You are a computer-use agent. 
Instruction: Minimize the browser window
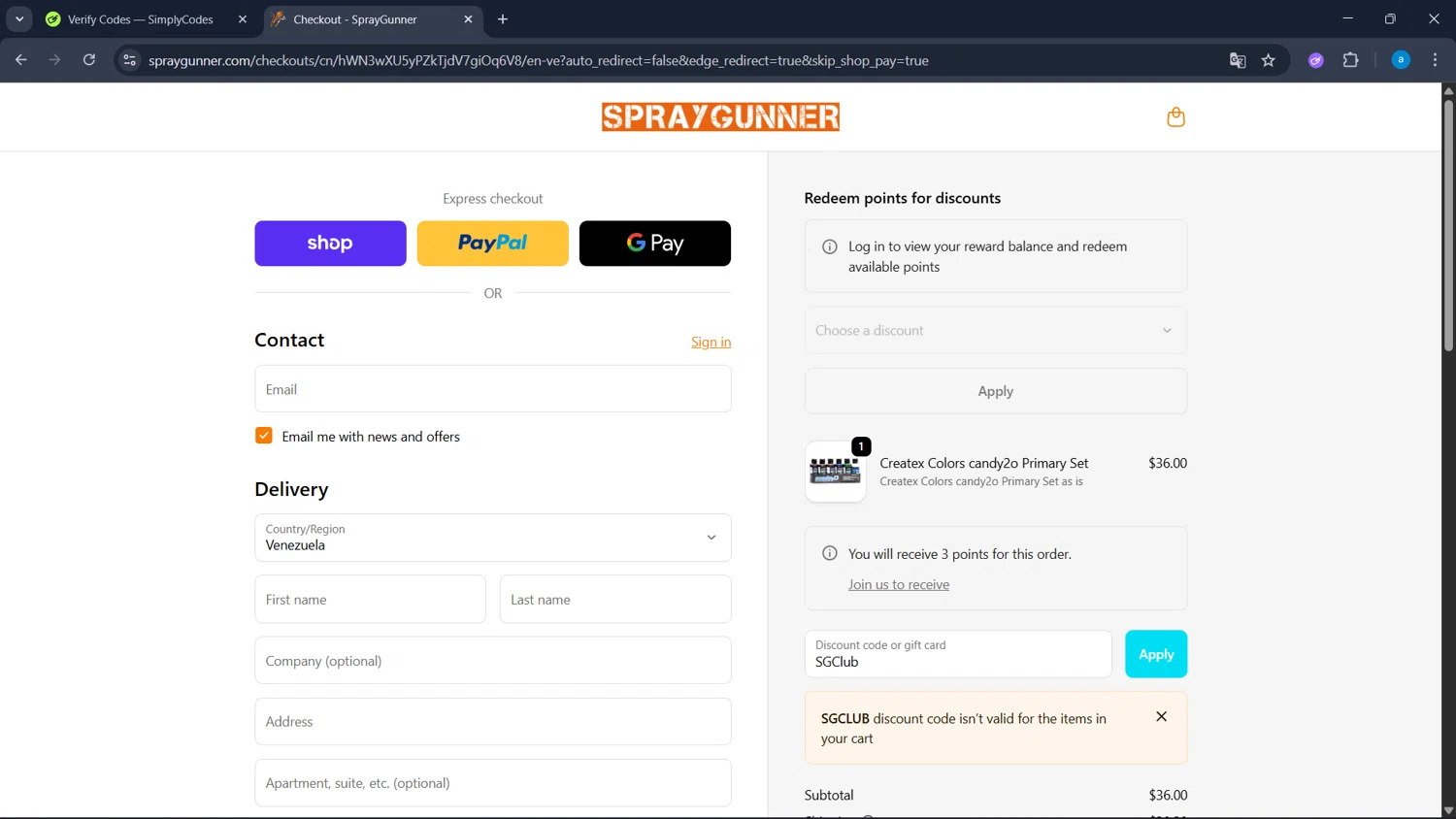tap(1347, 18)
